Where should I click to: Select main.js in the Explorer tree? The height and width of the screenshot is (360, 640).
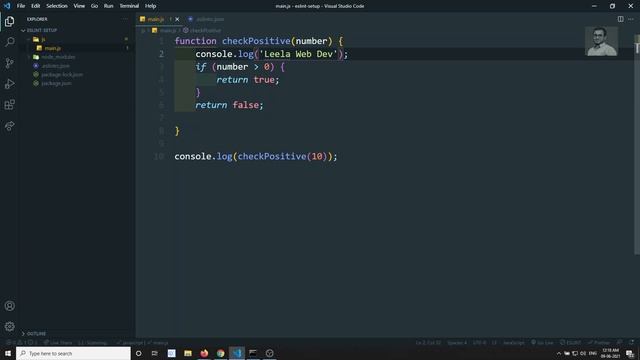point(53,48)
